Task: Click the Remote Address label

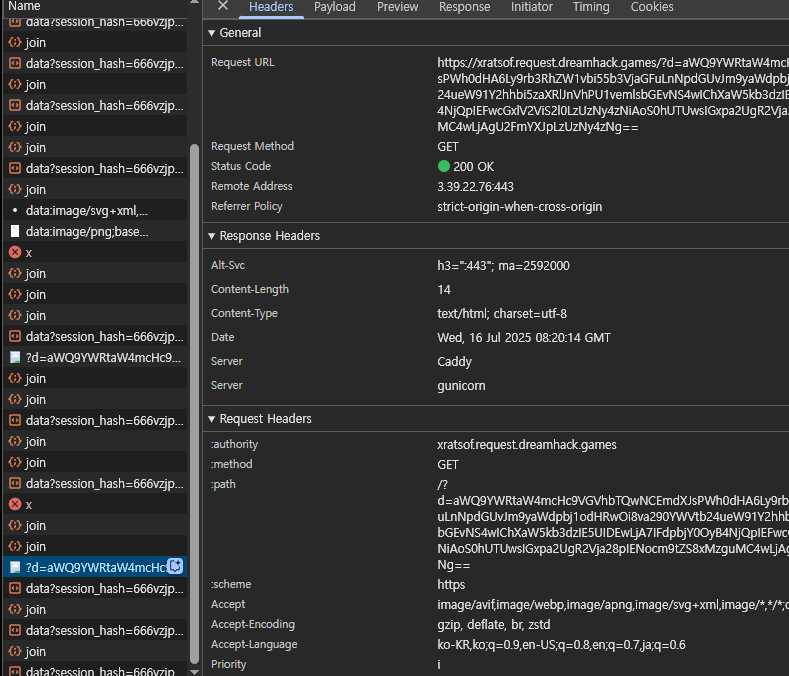Action: [252, 186]
